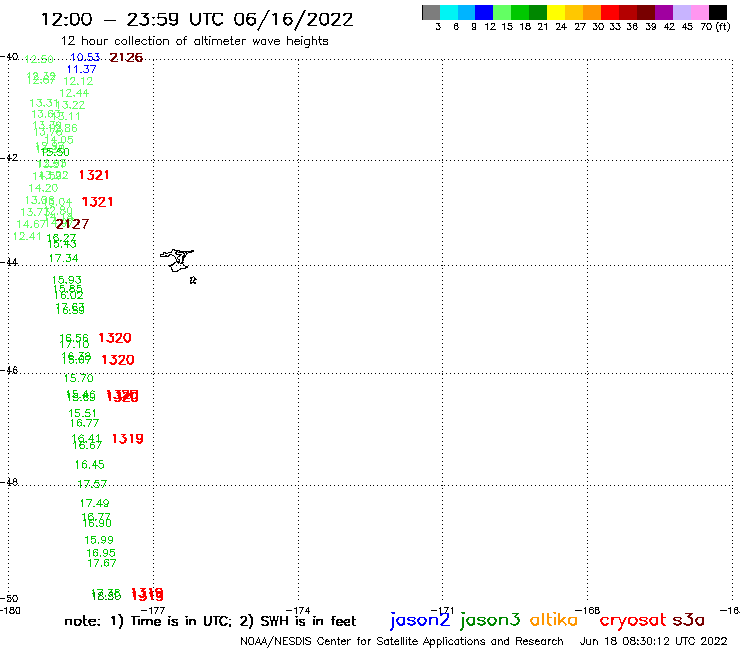The height and width of the screenshot is (650, 740).
Task: Select the -46 latitude axis label
Action: (x=9, y=370)
